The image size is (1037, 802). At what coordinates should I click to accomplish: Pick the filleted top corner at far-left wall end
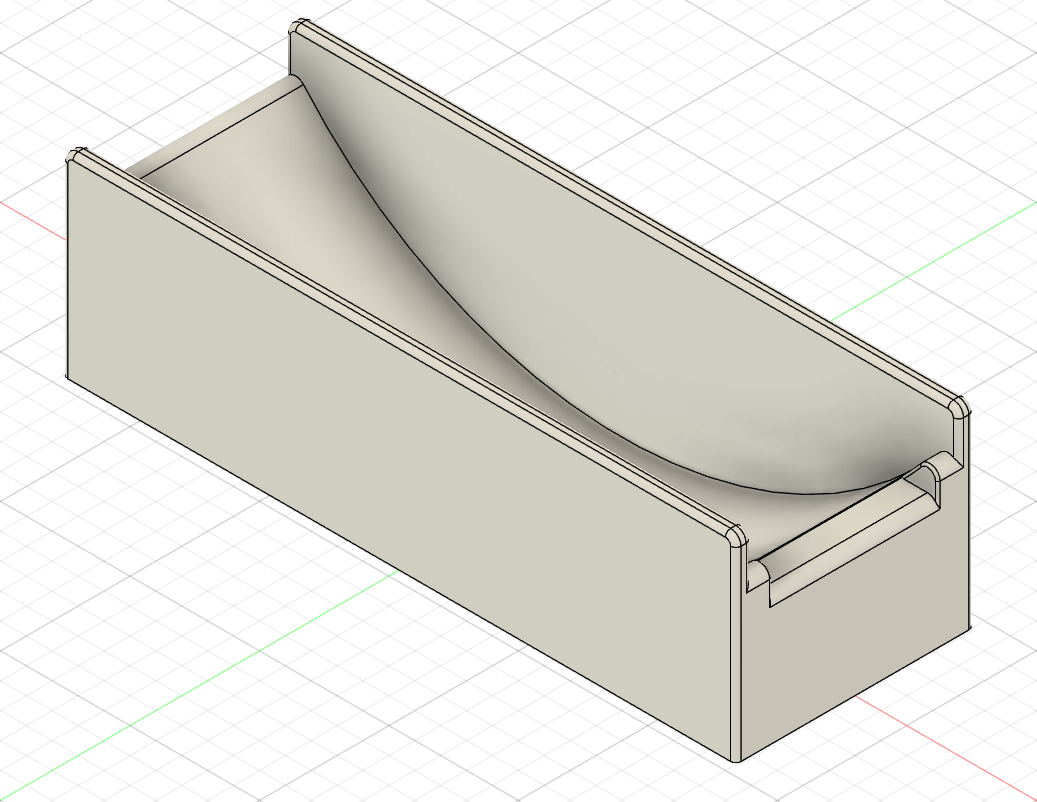tap(299, 26)
